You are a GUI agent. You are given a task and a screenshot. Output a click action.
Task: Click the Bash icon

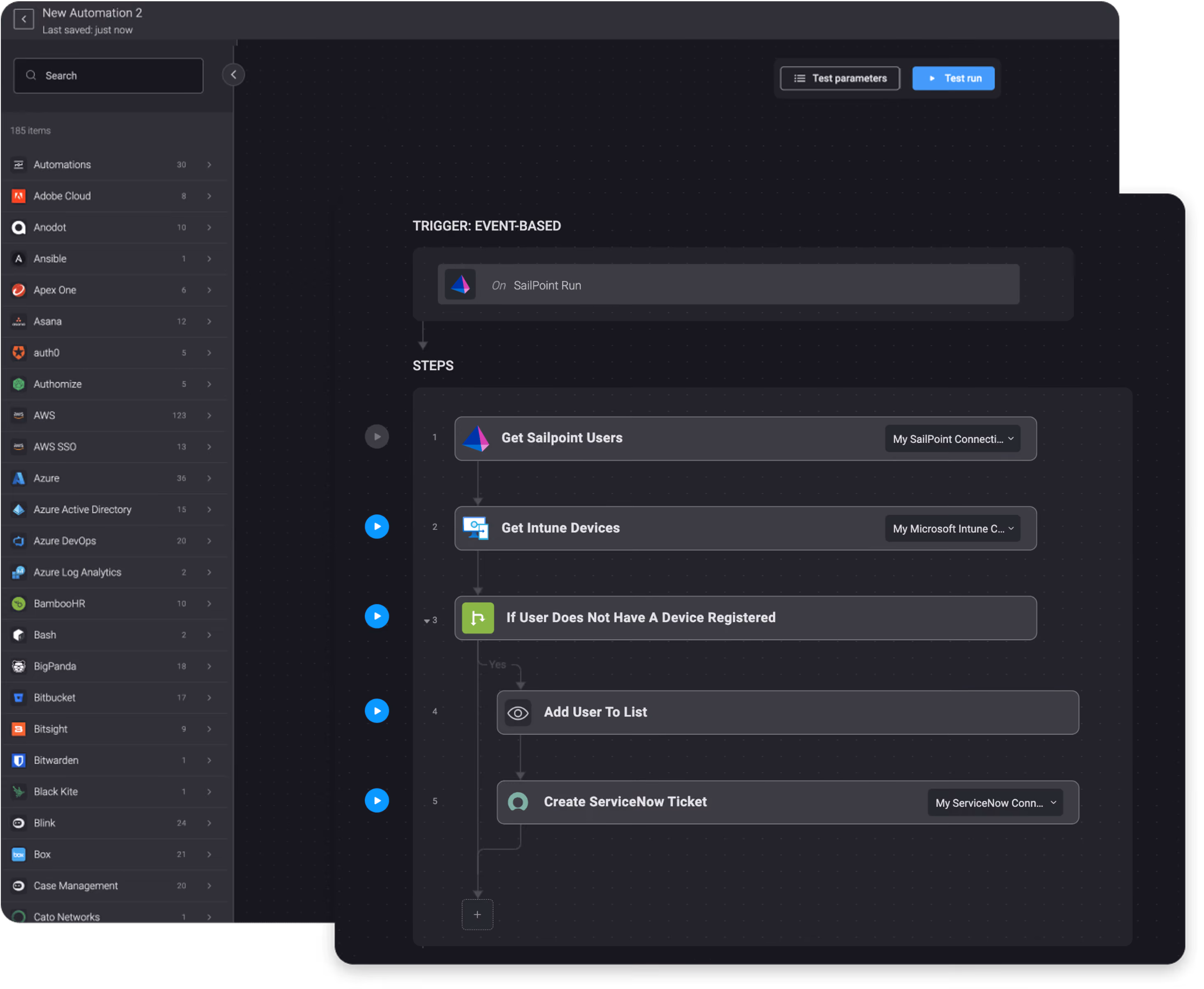pos(19,635)
